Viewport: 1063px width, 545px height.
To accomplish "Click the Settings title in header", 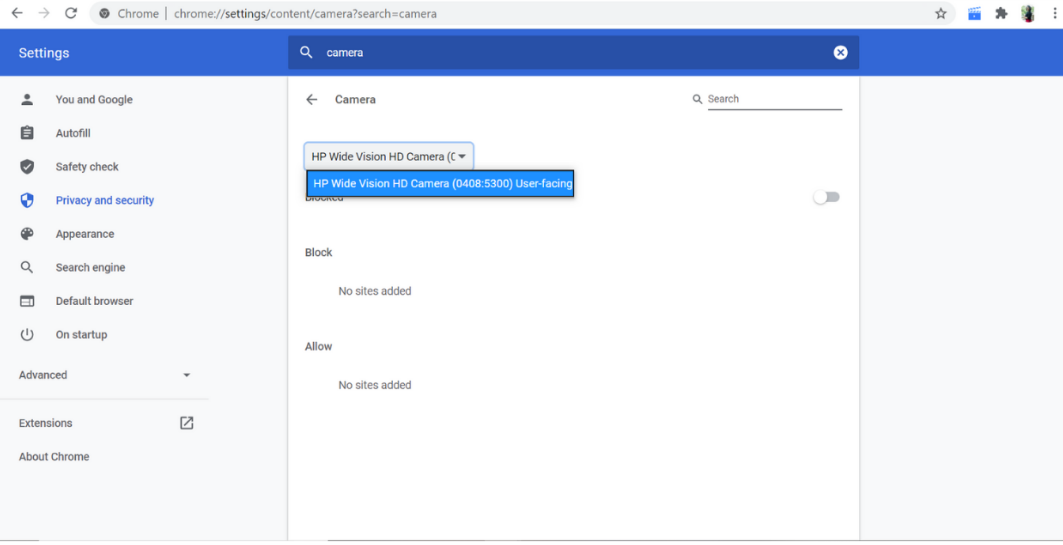I will click(44, 53).
